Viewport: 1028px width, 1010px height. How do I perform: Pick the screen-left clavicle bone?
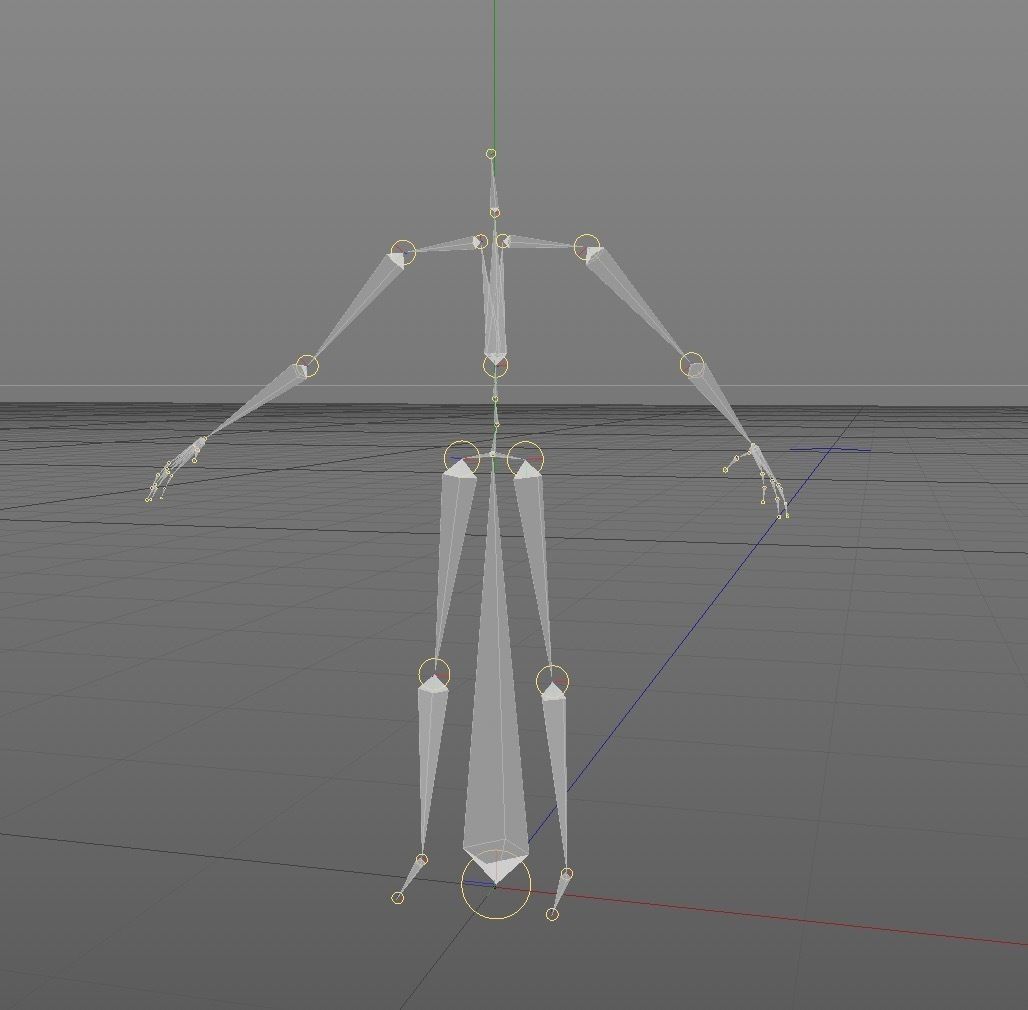(445, 246)
